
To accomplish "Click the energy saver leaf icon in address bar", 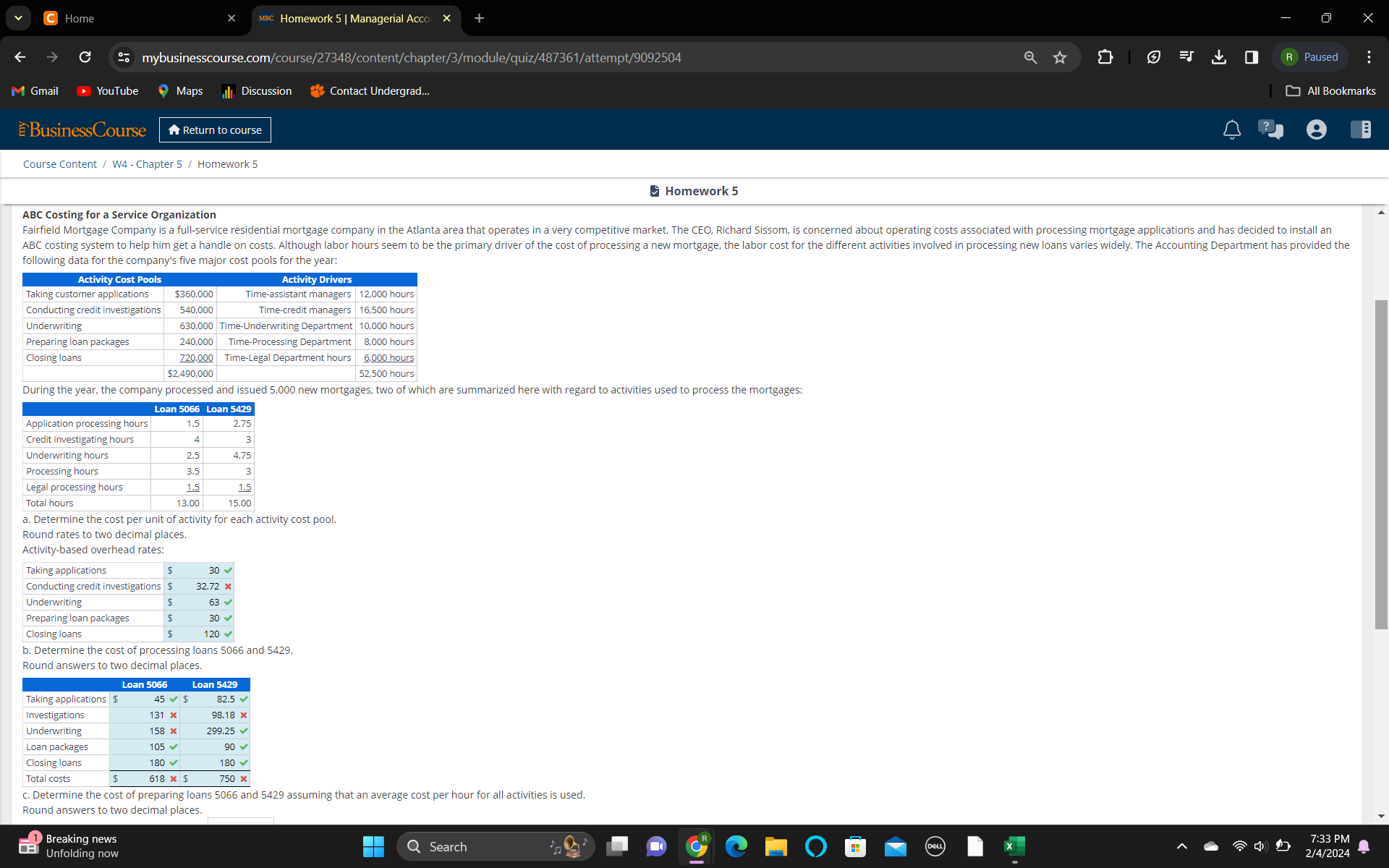I will (x=1153, y=57).
